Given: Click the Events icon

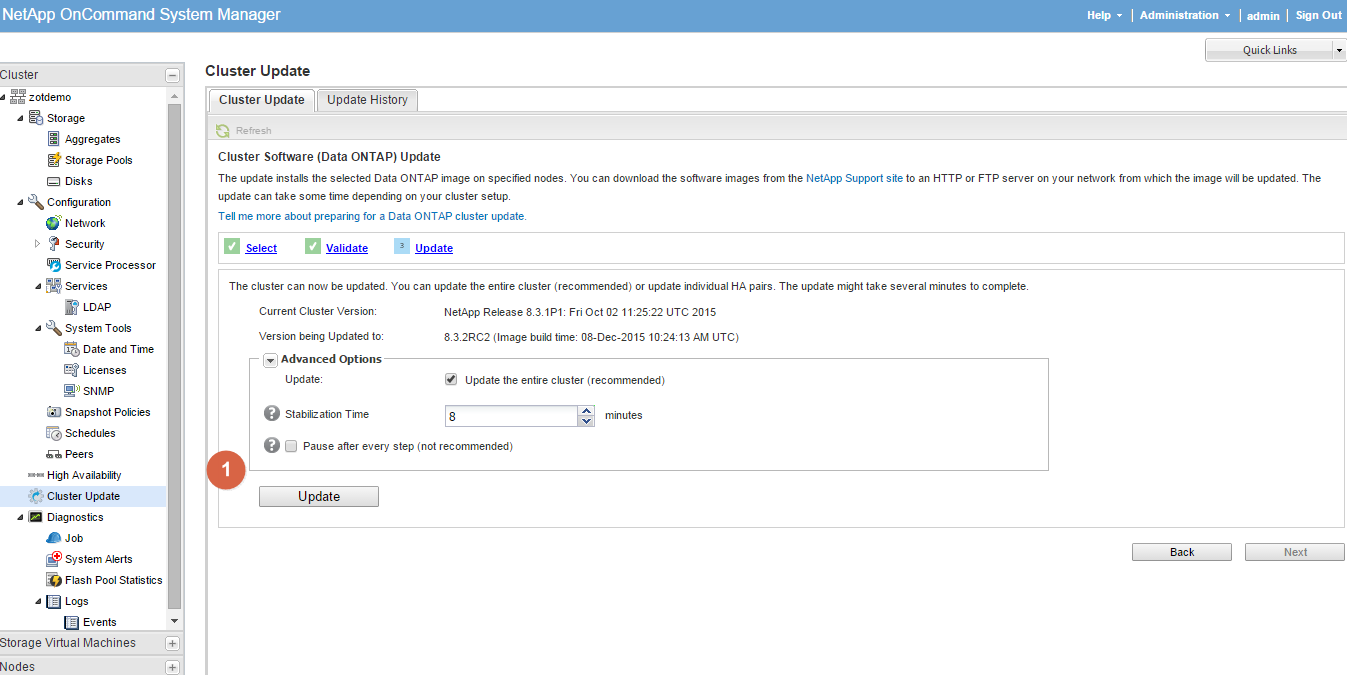Looking at the screenshot, I should tap(72, 622).
